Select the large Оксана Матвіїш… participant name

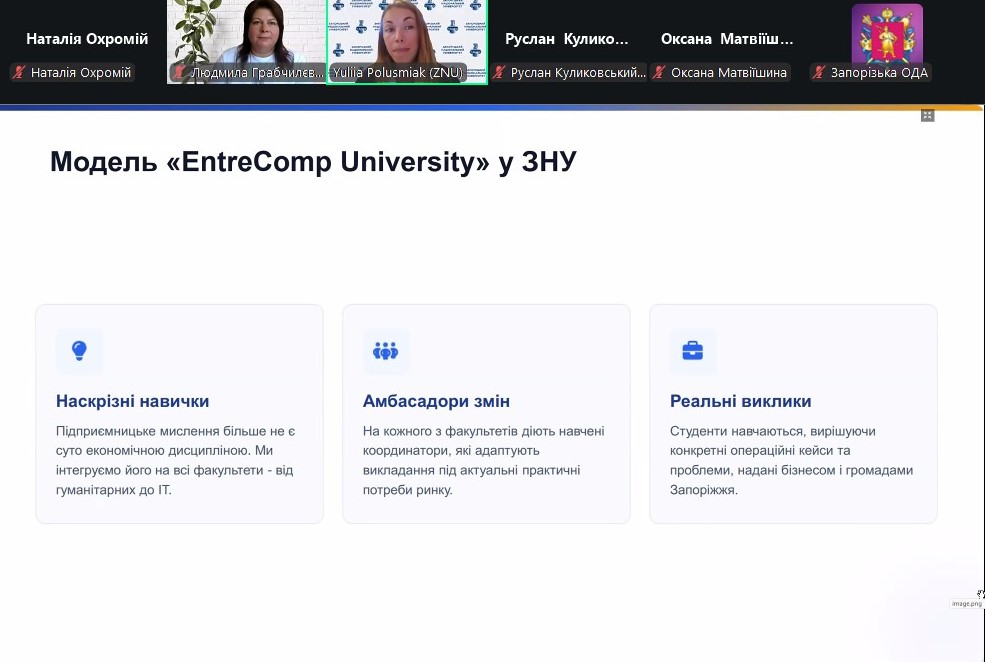tap(727, 39)
